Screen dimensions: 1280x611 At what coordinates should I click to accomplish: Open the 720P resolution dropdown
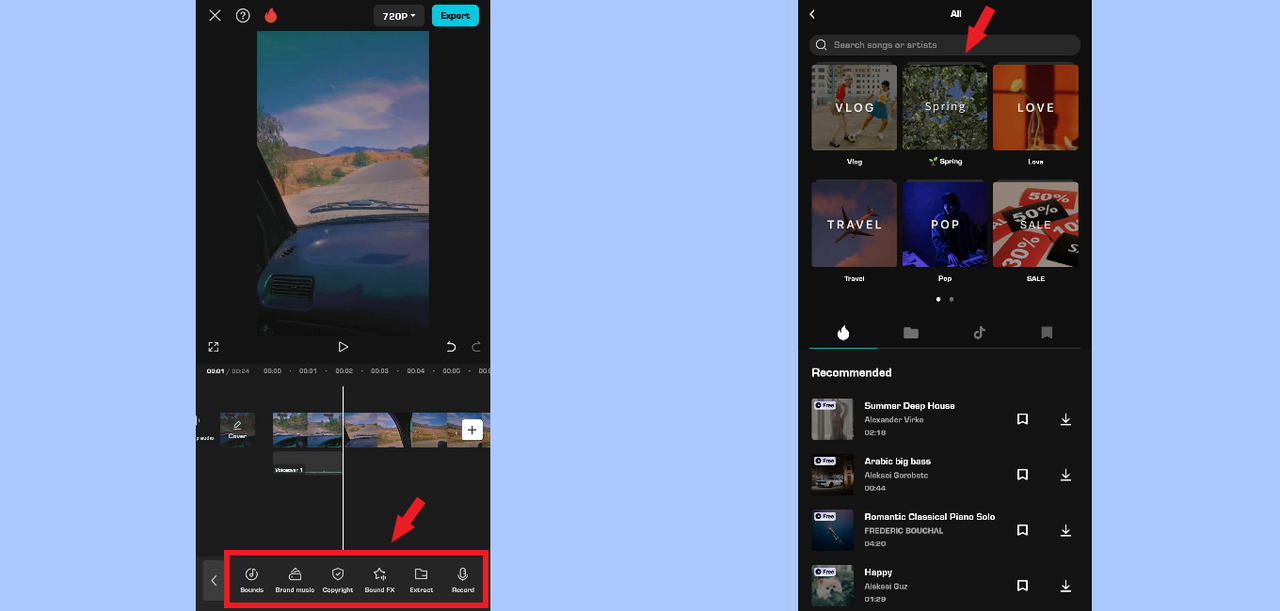399,16
